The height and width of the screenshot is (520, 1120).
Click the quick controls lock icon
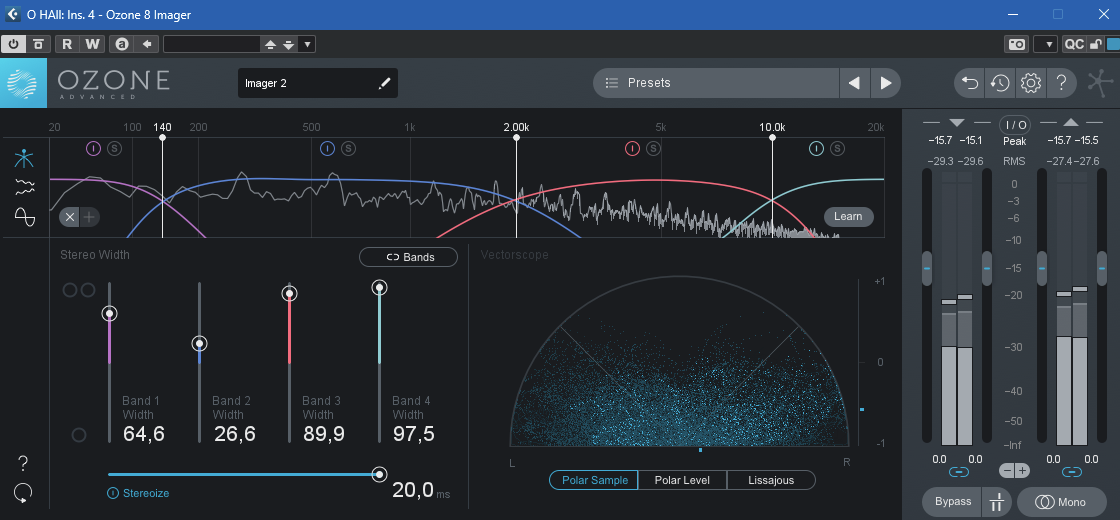(x=1095, y=44)
